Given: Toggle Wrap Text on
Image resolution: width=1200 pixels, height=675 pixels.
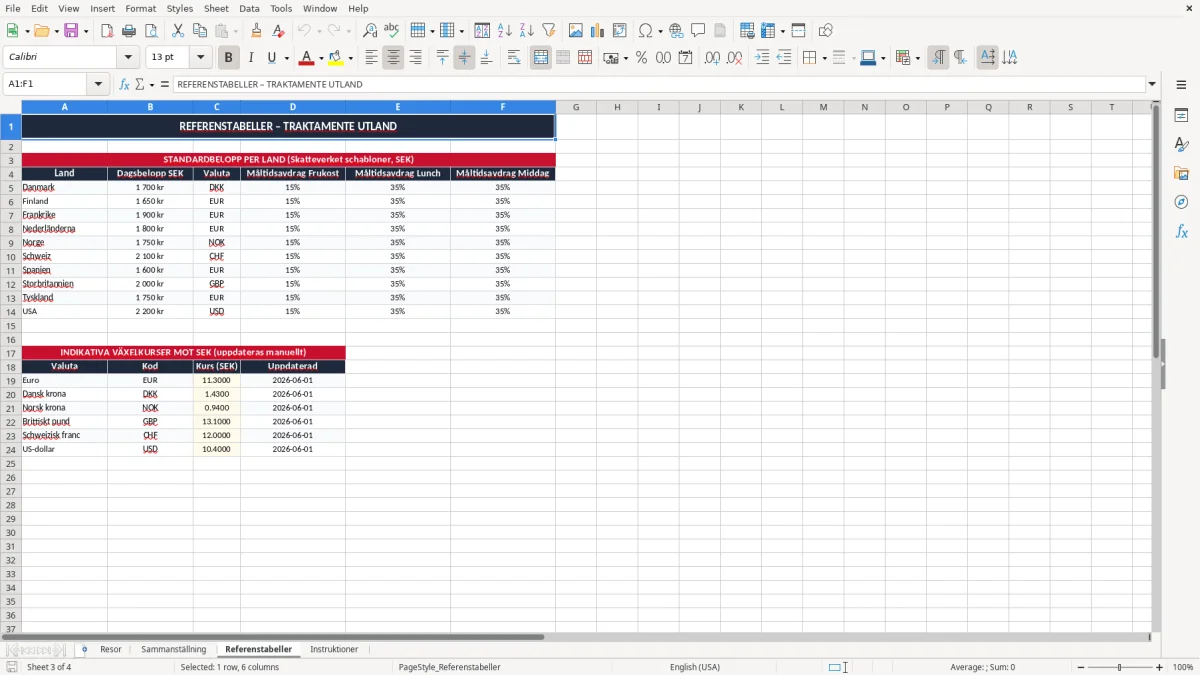Looking at the screenshot, I should coord(514,58).
